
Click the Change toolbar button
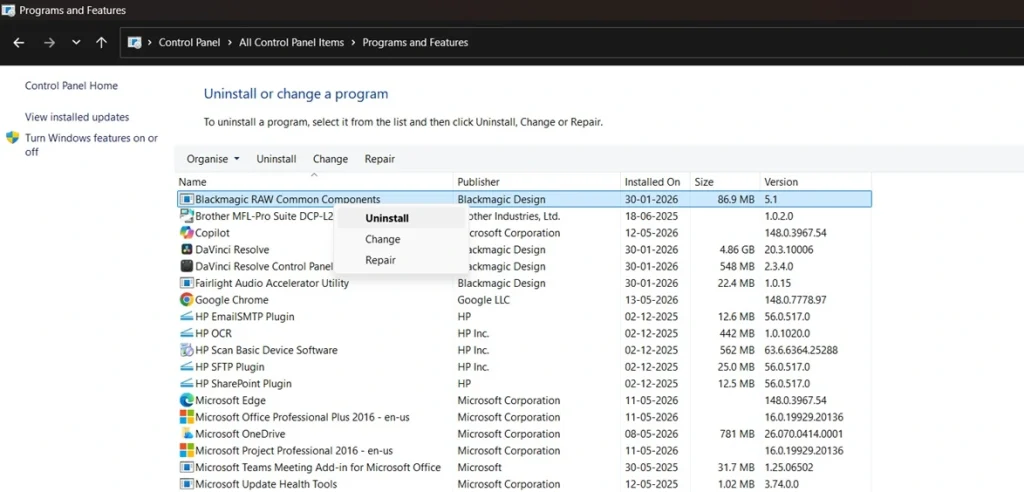point(330,159)
